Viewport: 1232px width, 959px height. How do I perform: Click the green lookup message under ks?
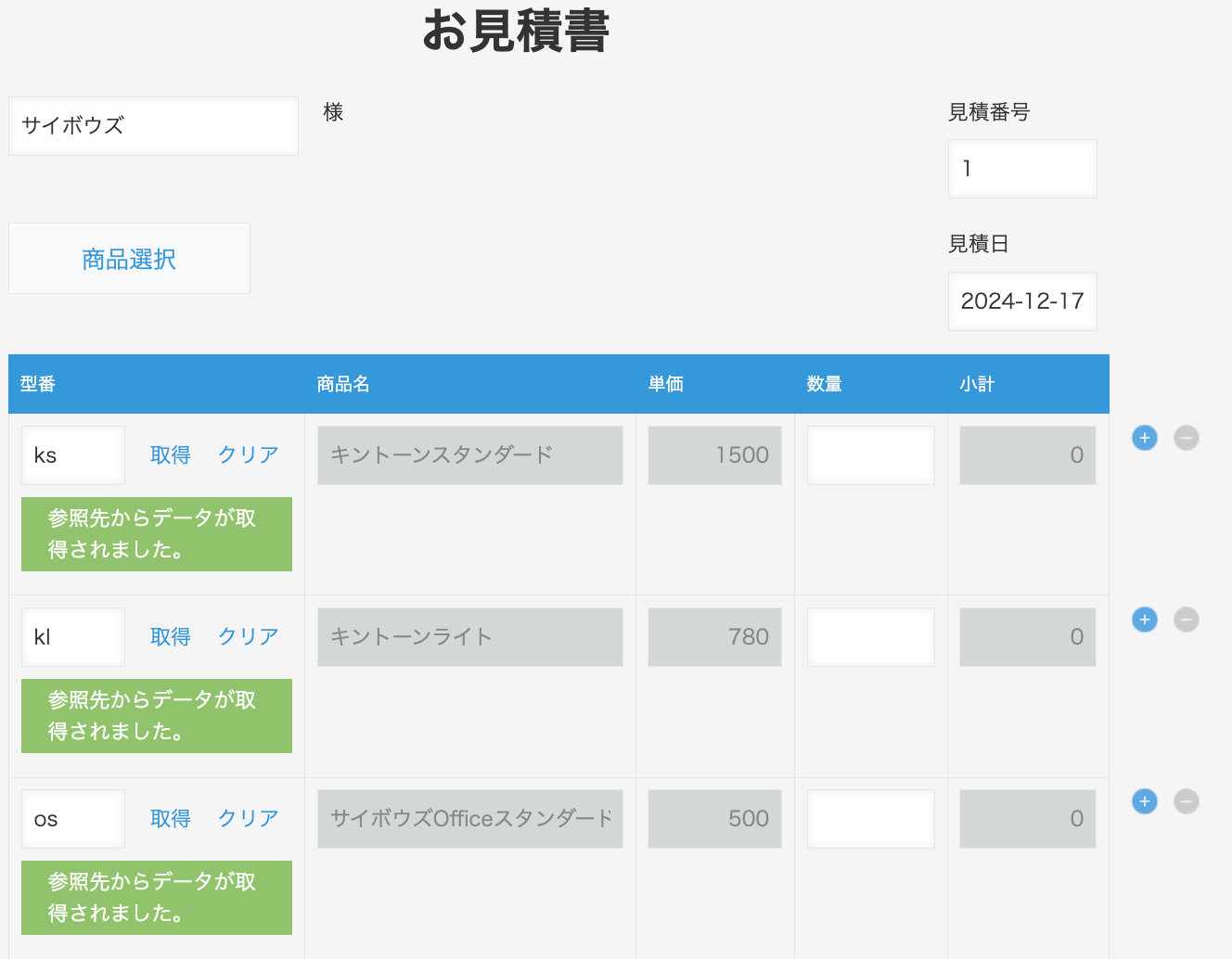157,534
